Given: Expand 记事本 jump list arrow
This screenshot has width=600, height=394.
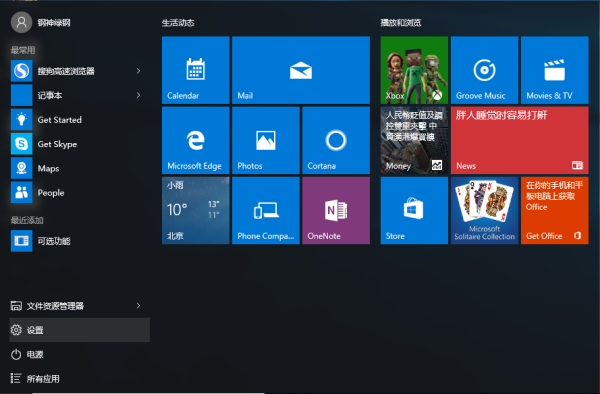Looking at the screenshot, I should coord(139,95).
